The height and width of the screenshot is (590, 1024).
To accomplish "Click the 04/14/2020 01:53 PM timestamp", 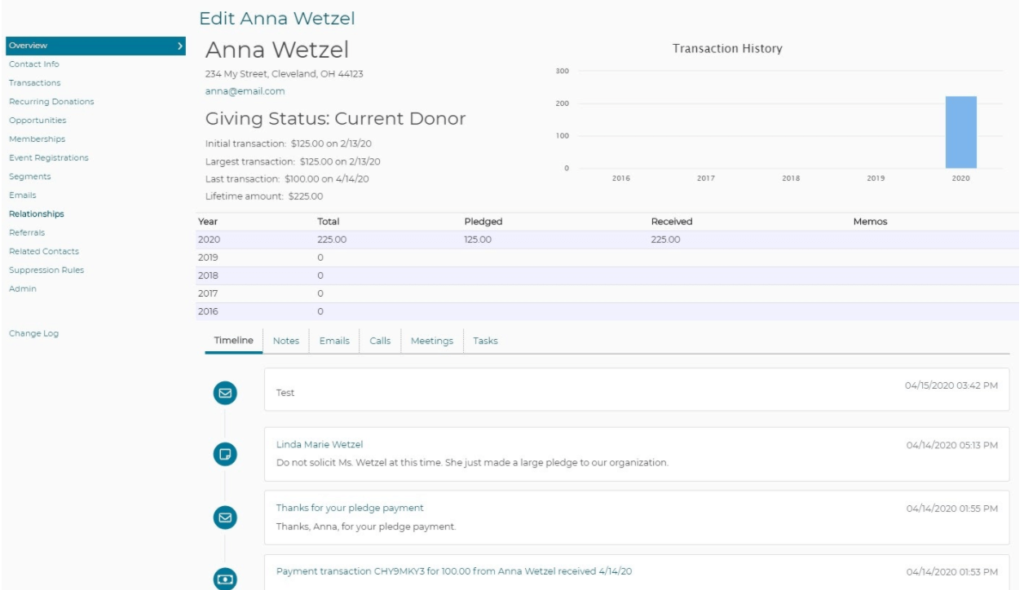I will tap(952, 572).
